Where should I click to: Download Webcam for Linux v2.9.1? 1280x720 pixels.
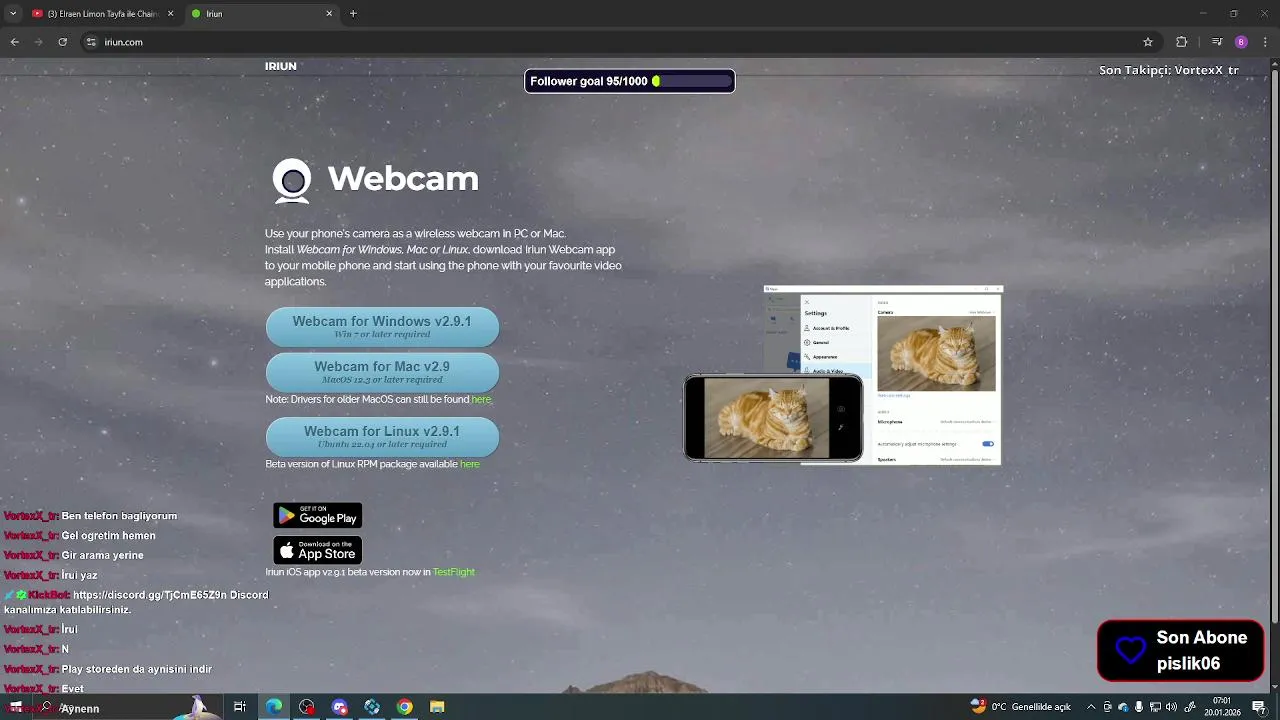pos(382,437)
